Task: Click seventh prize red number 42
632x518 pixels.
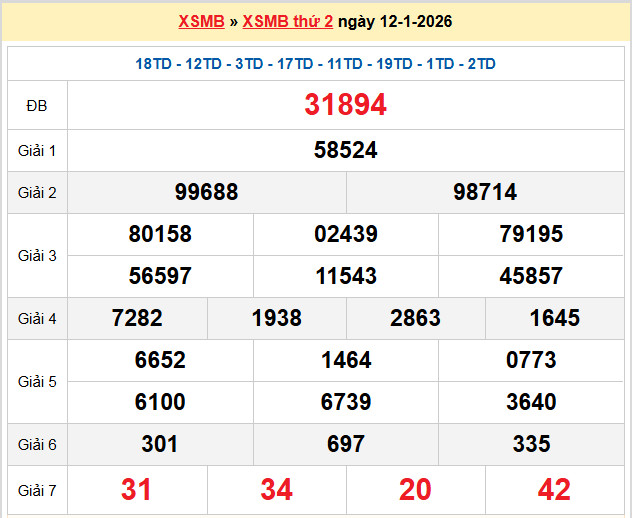Action: coord(554,489)
